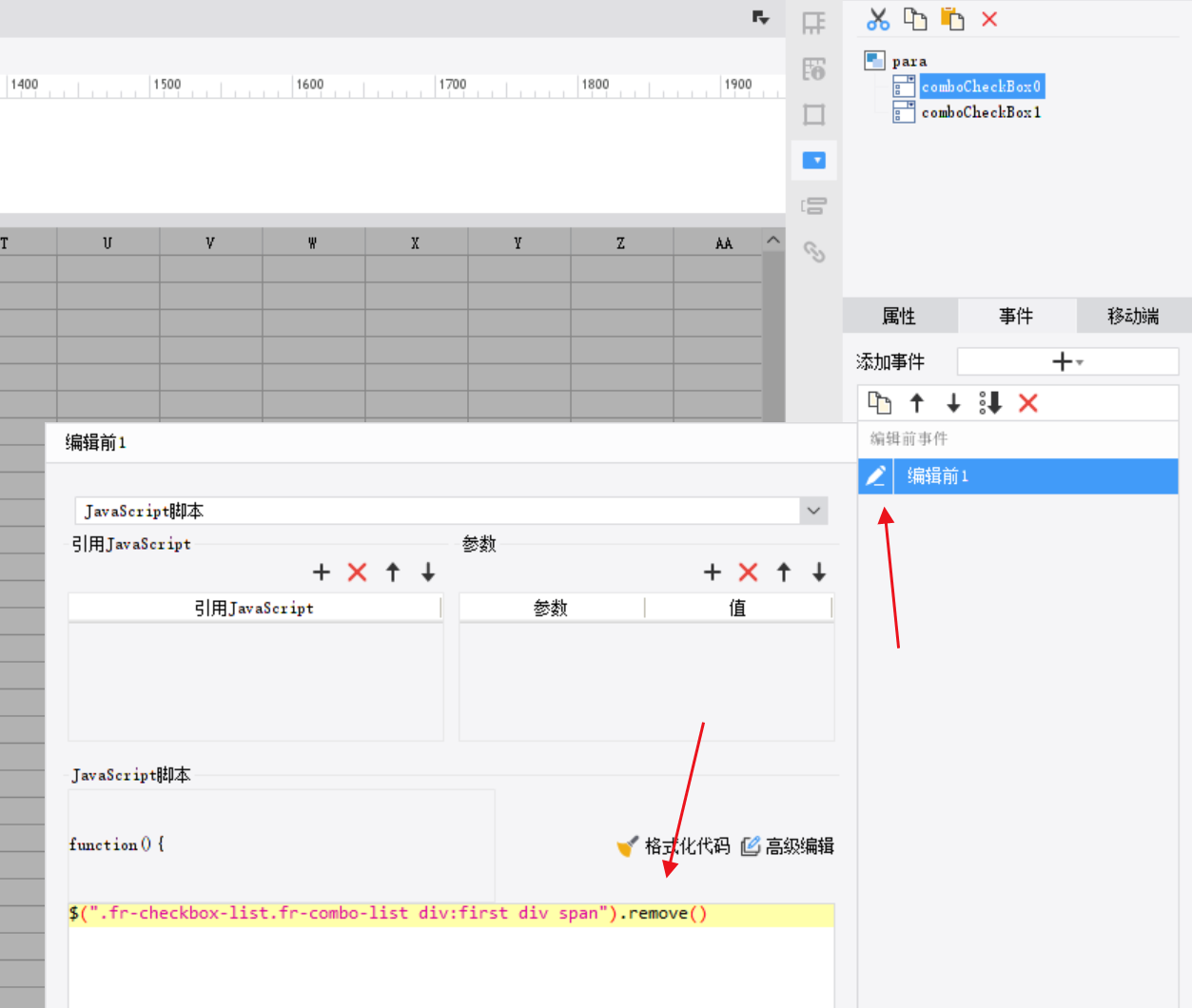
Task: Select comboCheckBox1 in widget tree
Action: (x=982, y=112)
